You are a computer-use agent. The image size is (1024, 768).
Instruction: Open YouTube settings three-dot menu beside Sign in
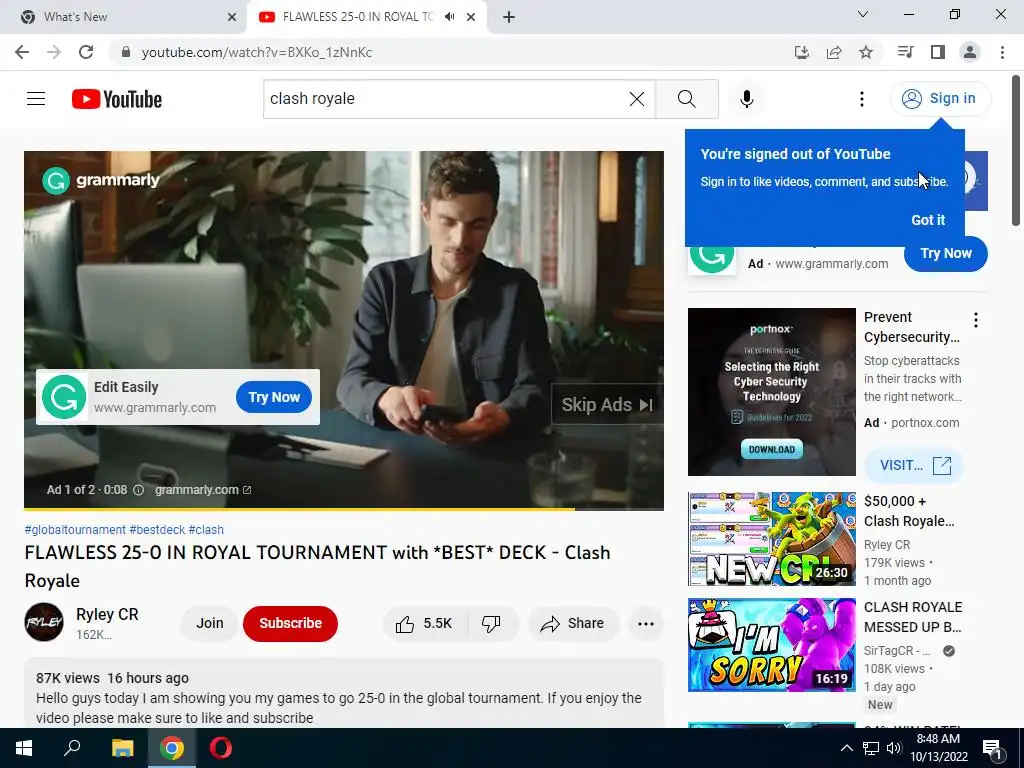point(861,99)
